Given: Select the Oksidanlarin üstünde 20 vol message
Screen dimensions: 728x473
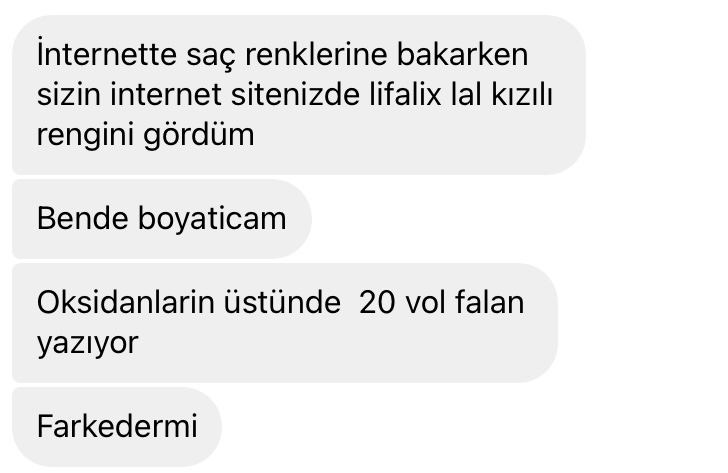Looking at the screenshot, I should click(285, 323).
